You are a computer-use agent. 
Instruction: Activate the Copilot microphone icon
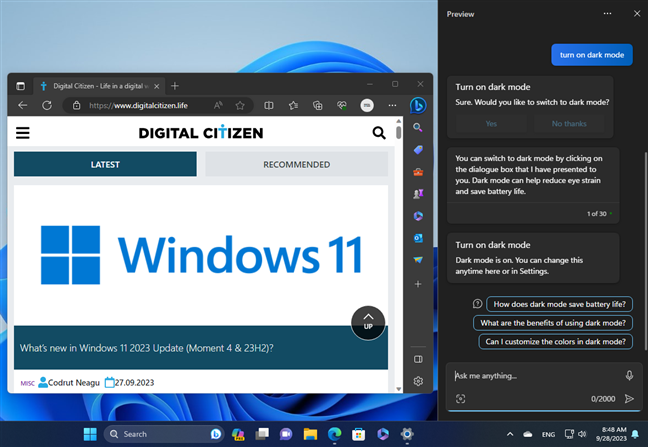point(629,375)
